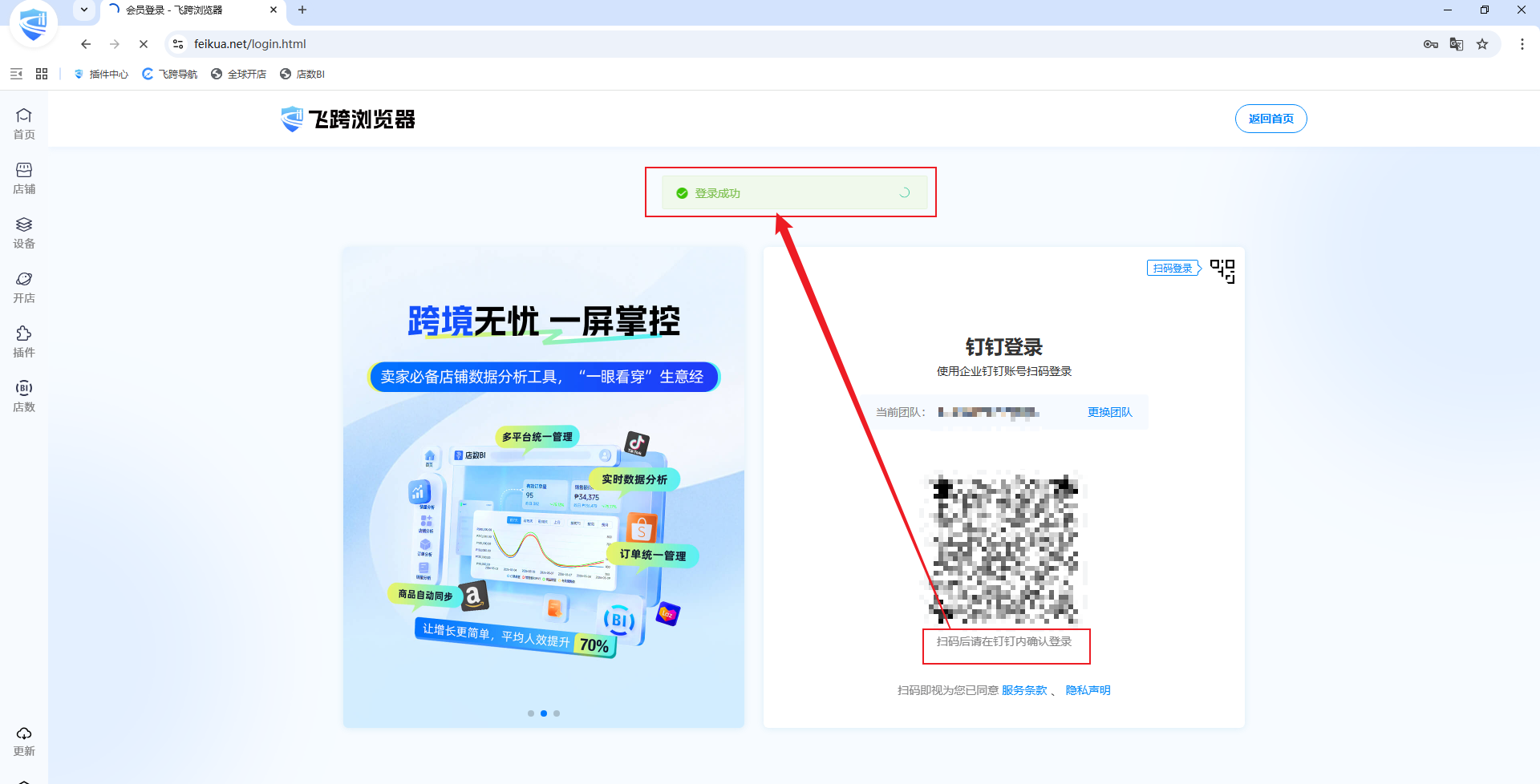
Task: Open the 插件中心 bookmark
Action: [x=101, y=74]
